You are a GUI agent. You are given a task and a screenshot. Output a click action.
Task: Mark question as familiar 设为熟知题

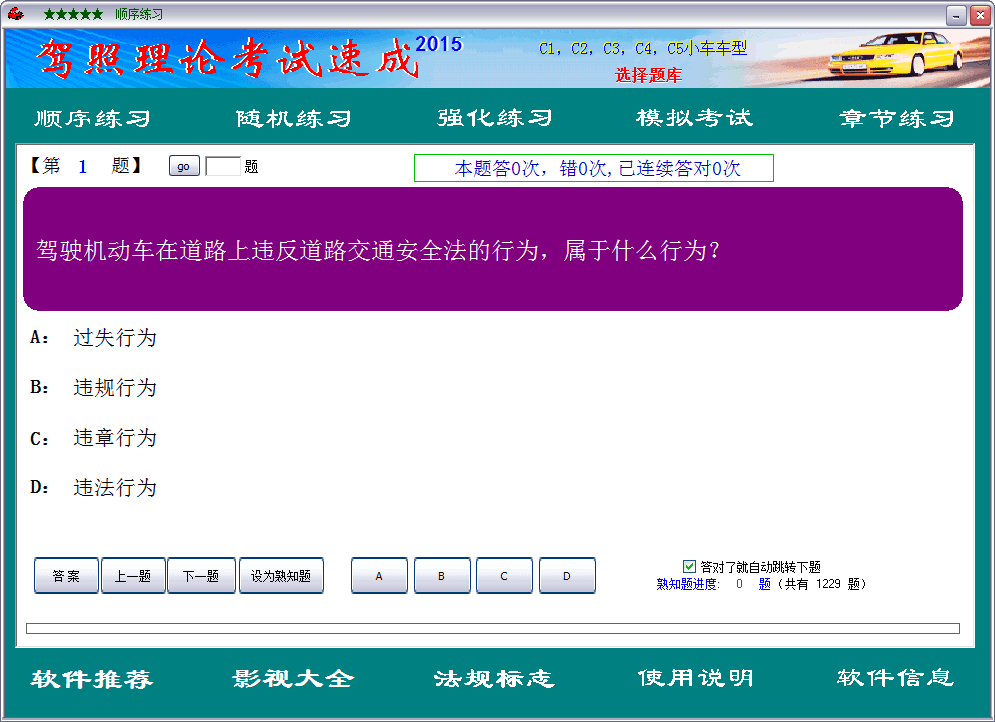pos(281,576)
